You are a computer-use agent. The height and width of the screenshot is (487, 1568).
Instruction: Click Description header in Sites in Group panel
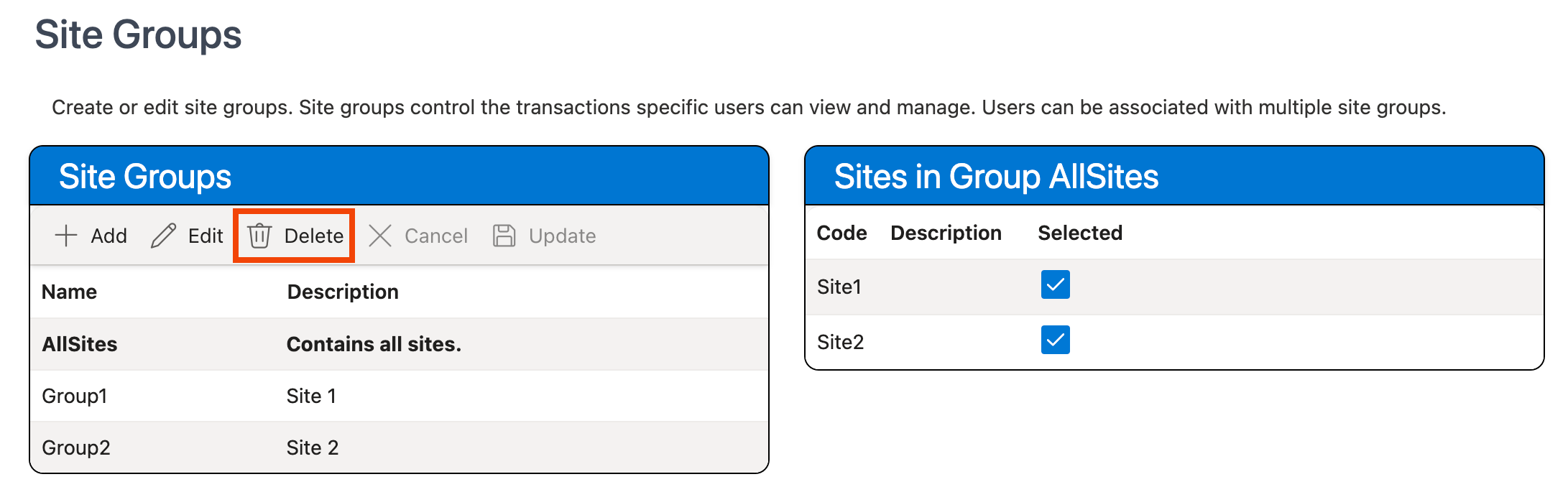point(946,233)
